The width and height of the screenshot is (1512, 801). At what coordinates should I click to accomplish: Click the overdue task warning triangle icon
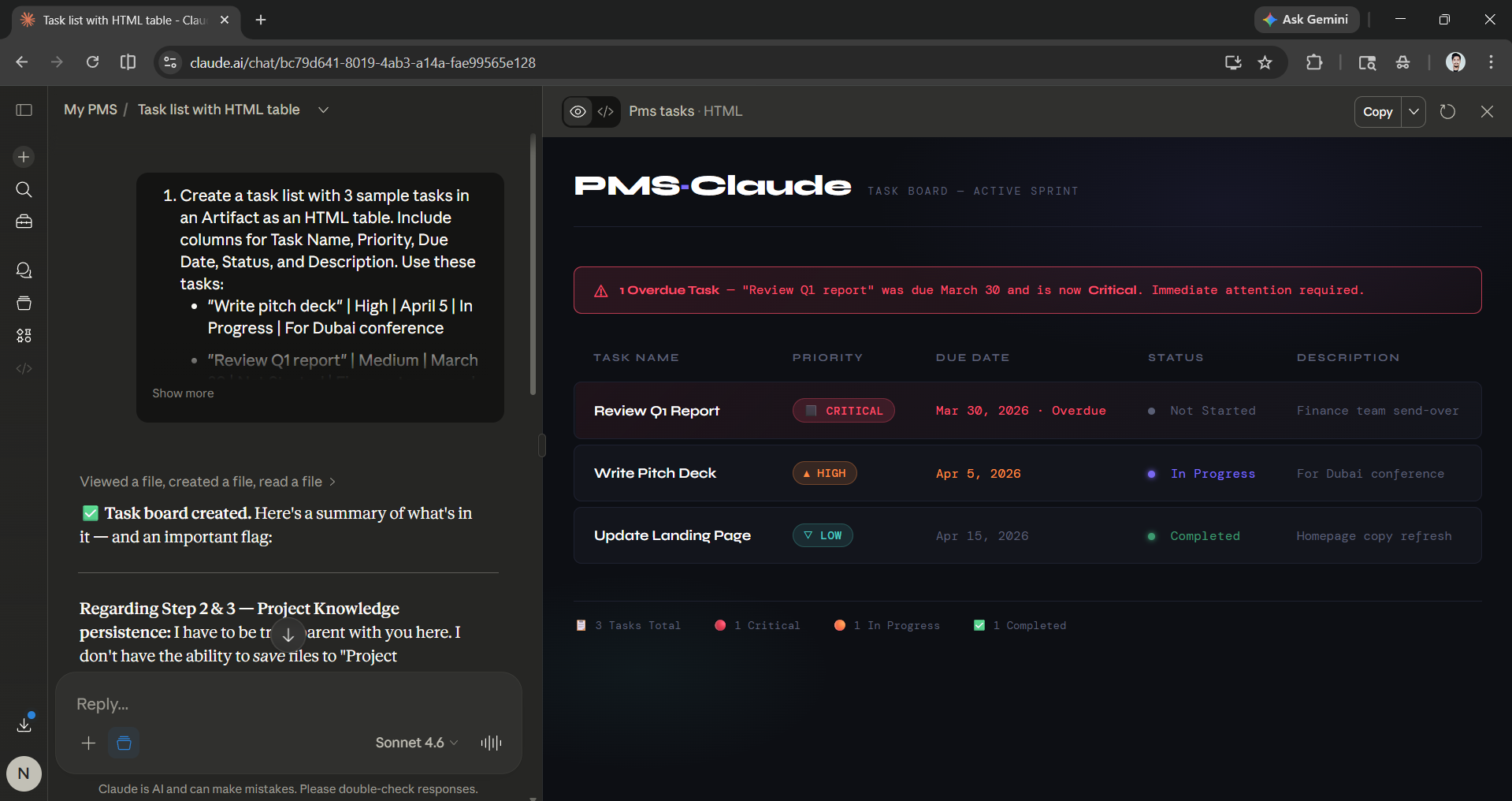[x=600, y=291]
